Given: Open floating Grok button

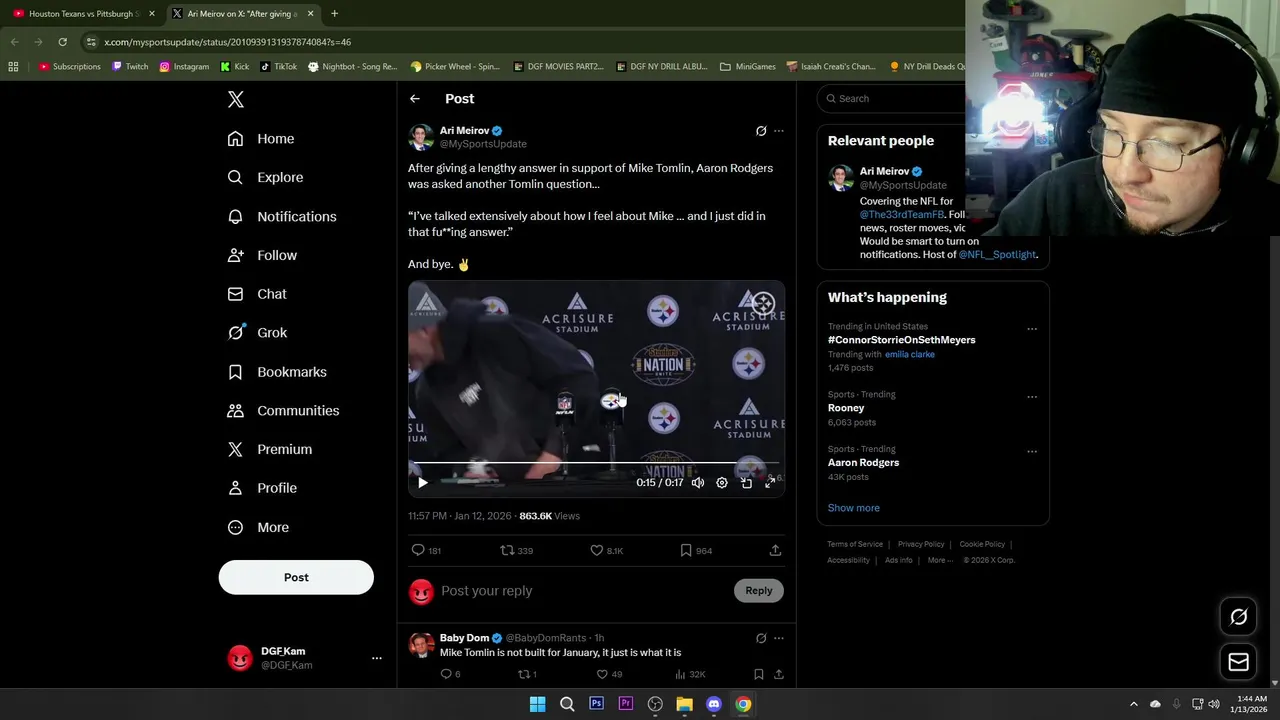Looking at the screenshot, I should (1238, 617).
